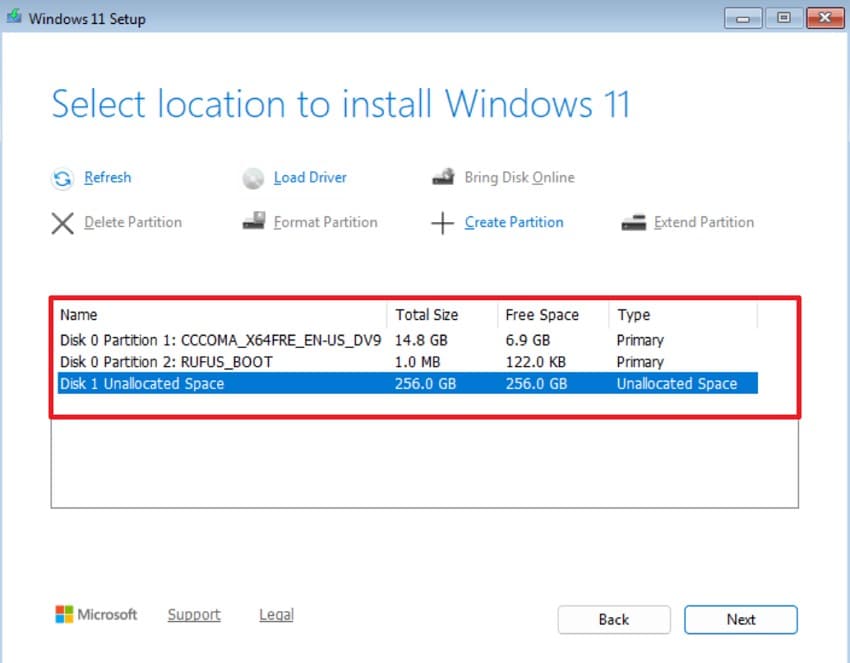850x663 pixels.
Task: Choose the Format Partition option
Action: (x=325, y=222)
